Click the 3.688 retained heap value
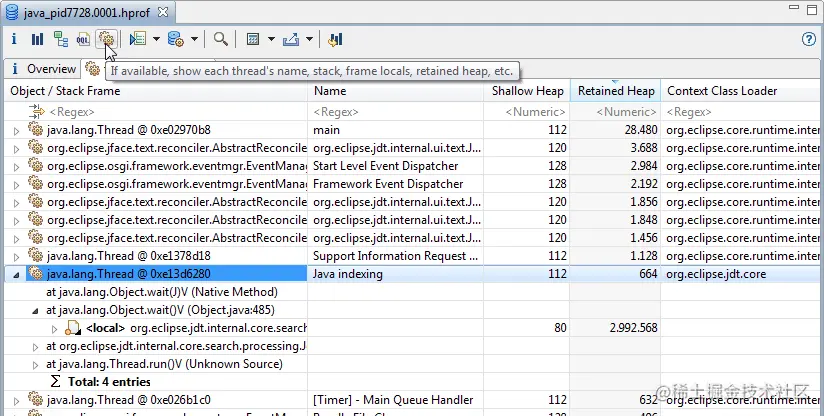The width and height of the screenshot is (824, 416). coord(644,148)
